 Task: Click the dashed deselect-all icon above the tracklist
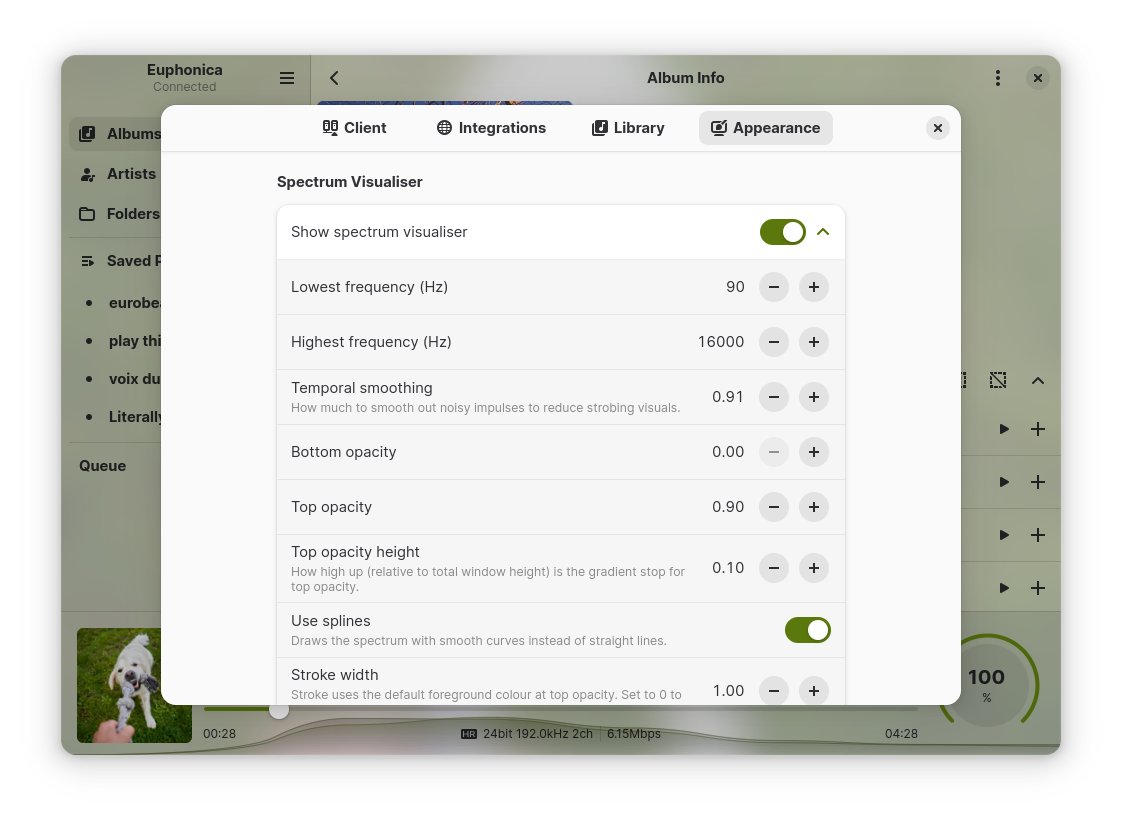point(997,380)
